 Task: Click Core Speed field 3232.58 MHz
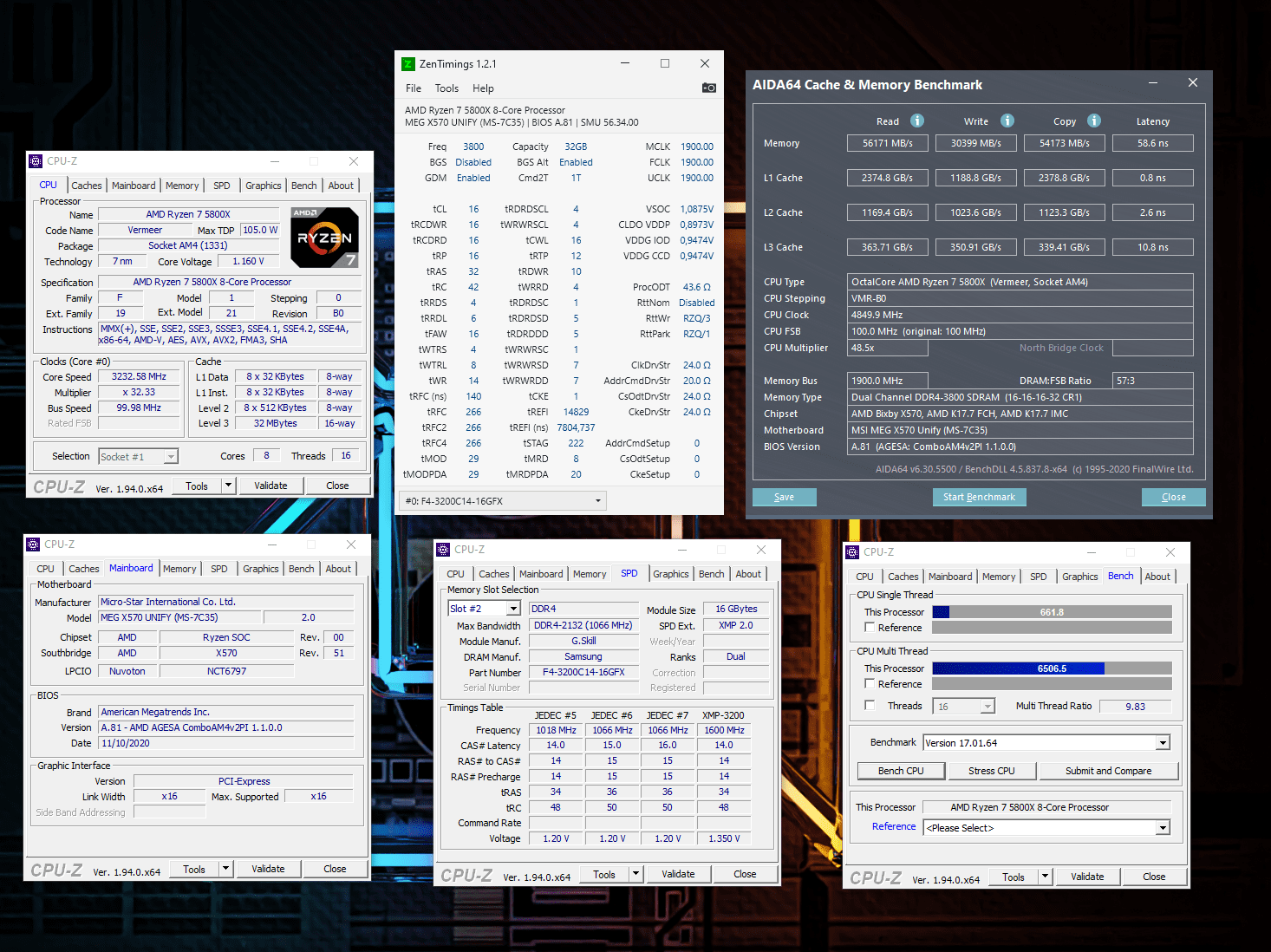tap(139, 376)
